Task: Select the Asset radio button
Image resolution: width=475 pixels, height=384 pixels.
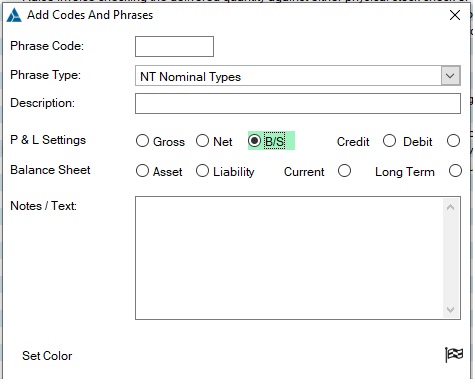Action: coord(142,171)
